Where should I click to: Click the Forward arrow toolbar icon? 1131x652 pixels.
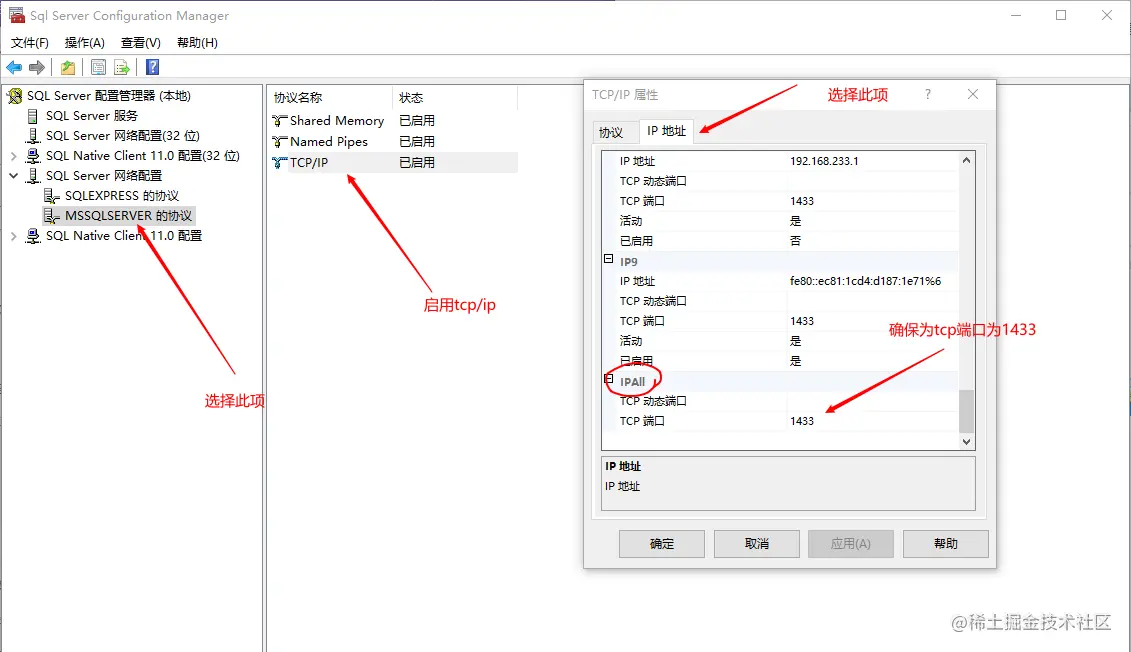(x=37, y=67)
